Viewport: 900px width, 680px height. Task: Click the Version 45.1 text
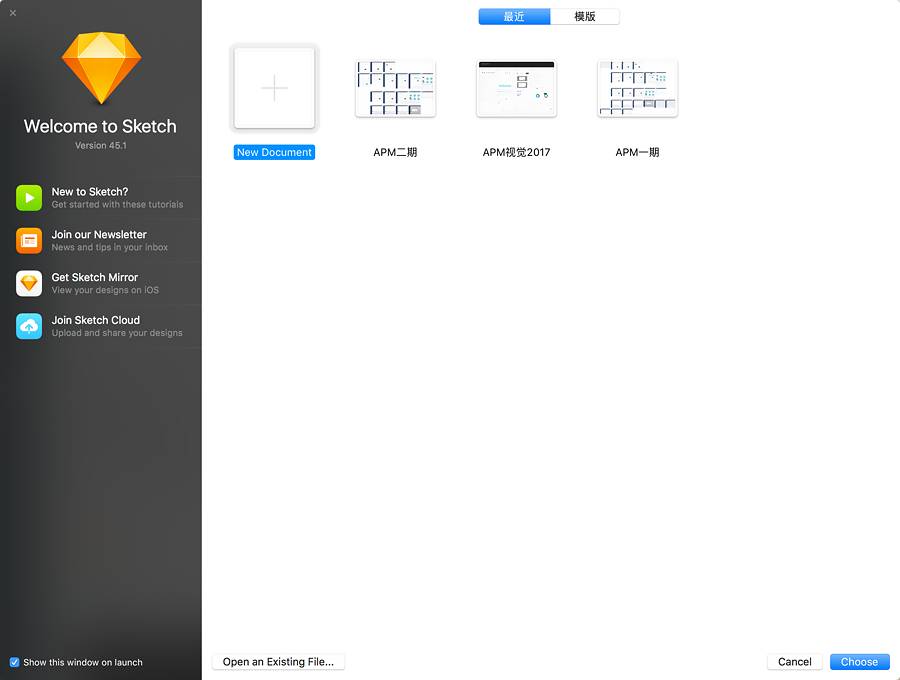click(101, 146)
